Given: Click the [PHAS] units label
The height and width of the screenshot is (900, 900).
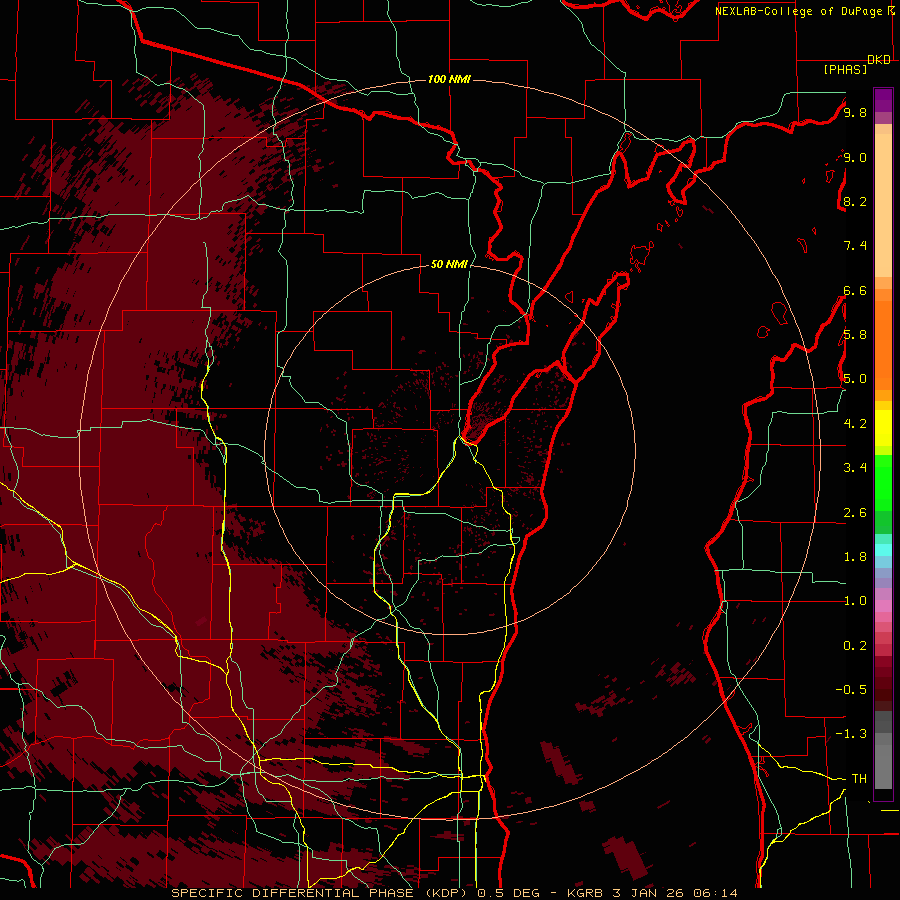Looking at the screenshot, I should pyautogui.click(x=845, y=70).
